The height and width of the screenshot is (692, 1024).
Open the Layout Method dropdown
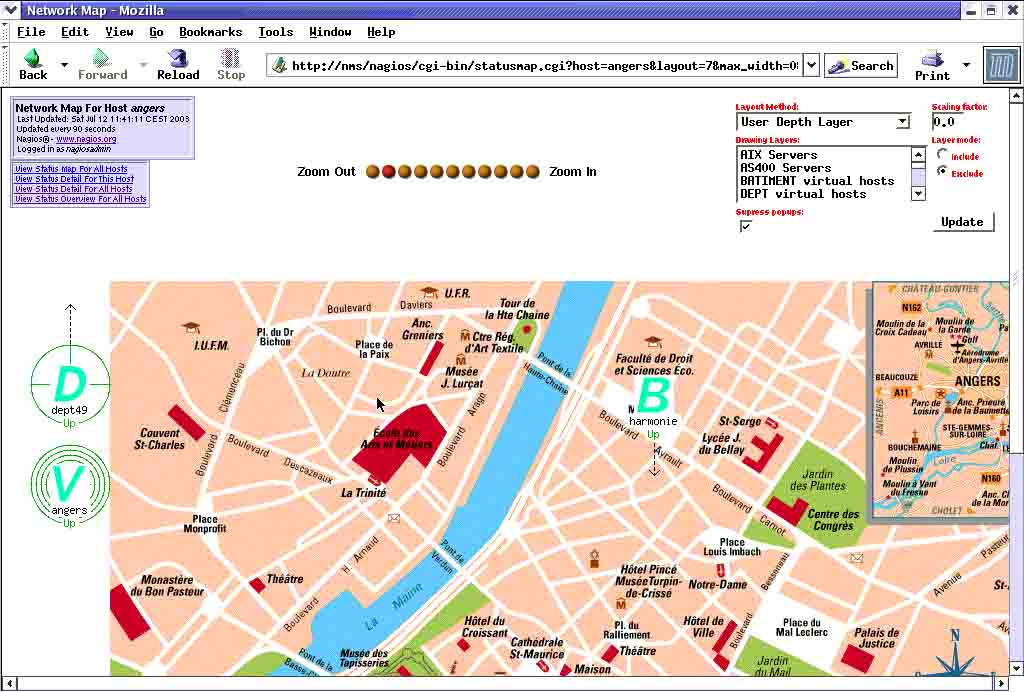(x=823, y=122)
